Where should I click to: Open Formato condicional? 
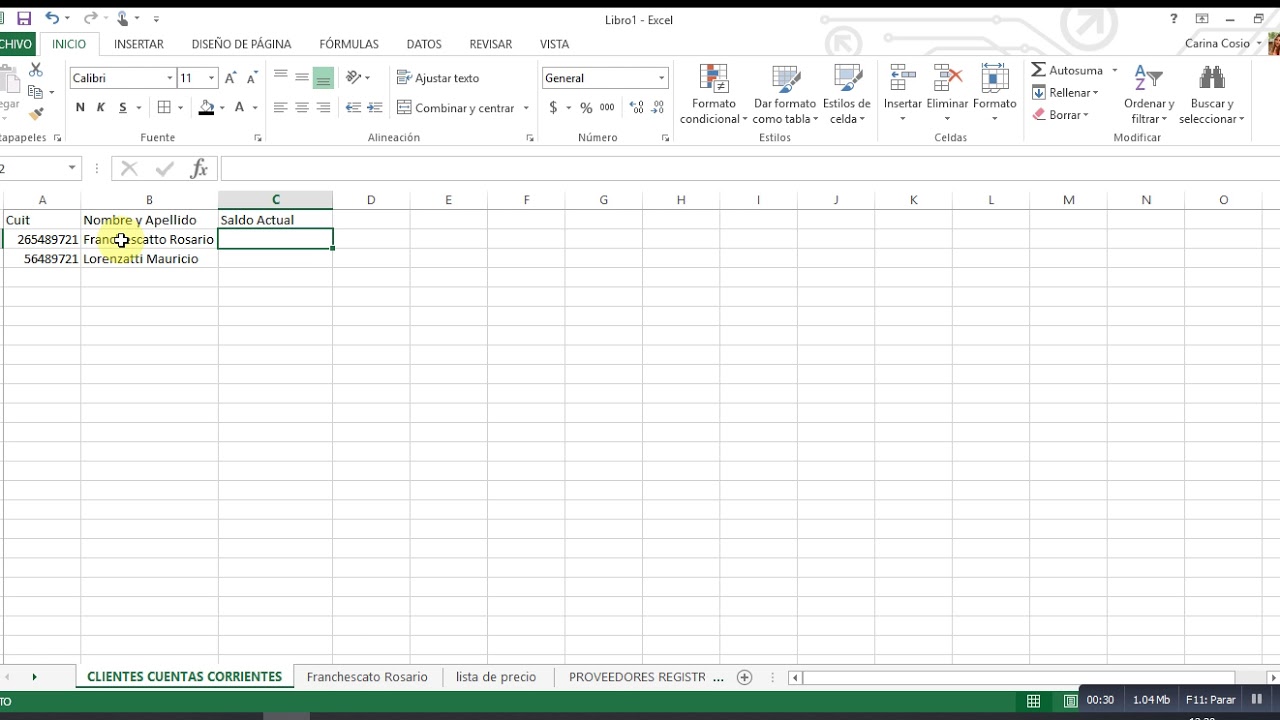714,95
